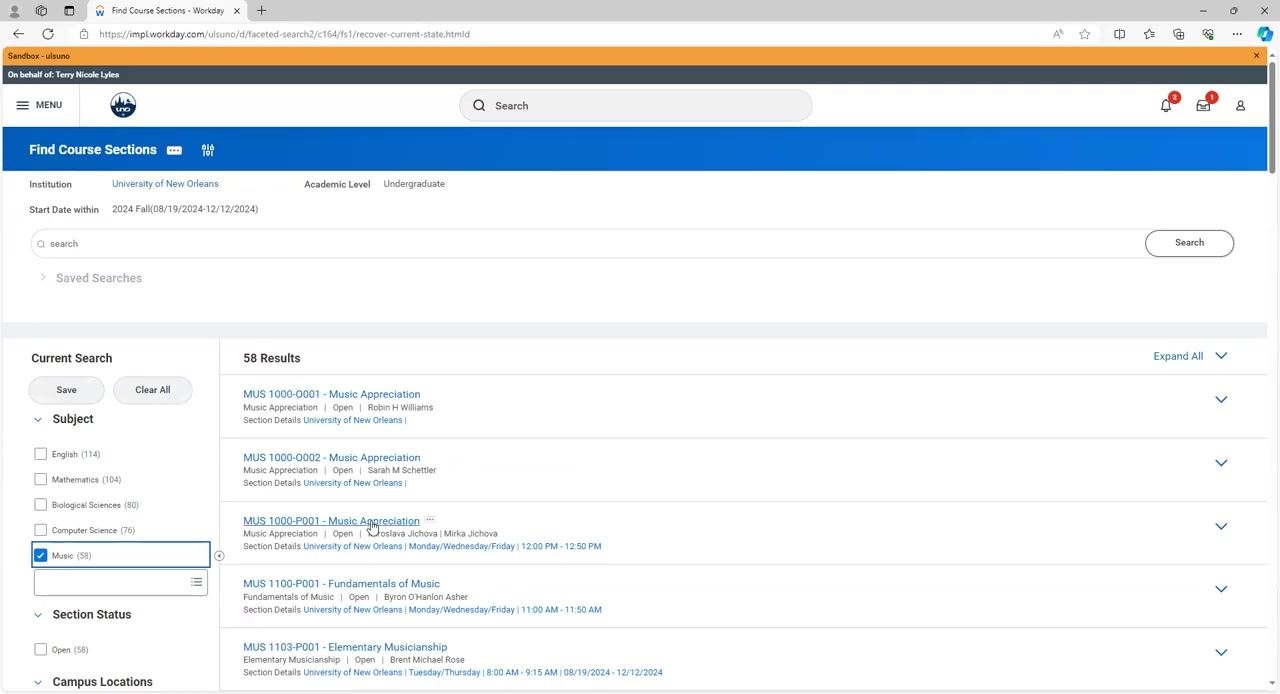This screenshot has width=1280, height=694.
Task: Open the main MENU hamburger icon
Action: [22, 105]
